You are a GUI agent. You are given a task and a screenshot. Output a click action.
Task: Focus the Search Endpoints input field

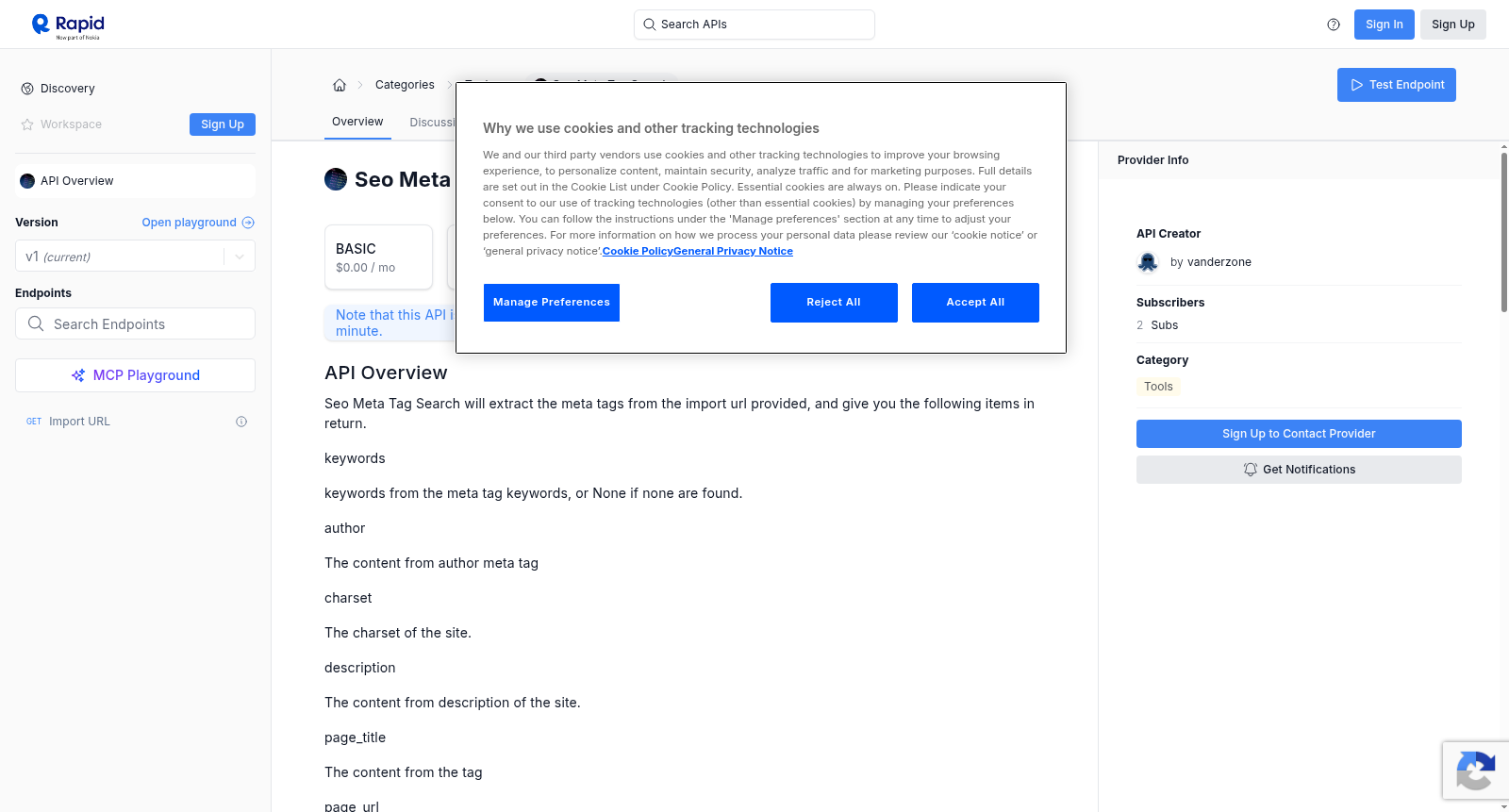pyautogui.click(x=135, y=323)
